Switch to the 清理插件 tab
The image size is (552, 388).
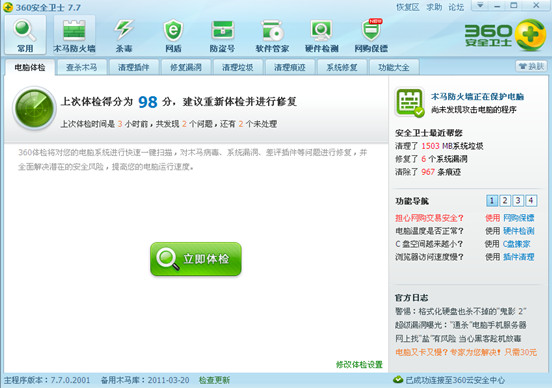134,67
